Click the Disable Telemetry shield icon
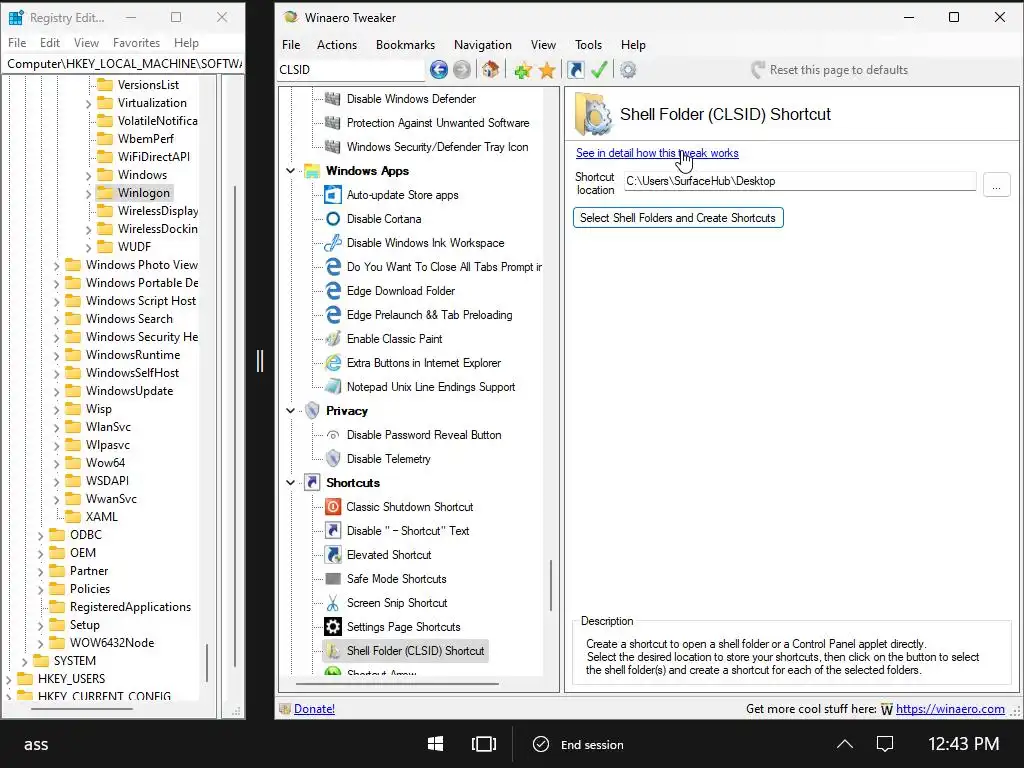The width and height of the screenshot is (1024, 768). click(333, 459)
